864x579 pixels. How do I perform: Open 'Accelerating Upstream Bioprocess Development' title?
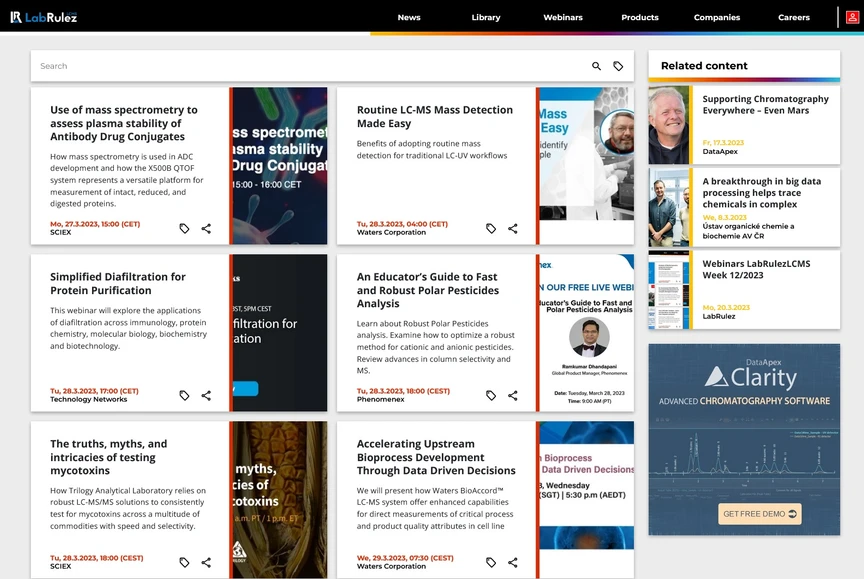coord(436,457)
